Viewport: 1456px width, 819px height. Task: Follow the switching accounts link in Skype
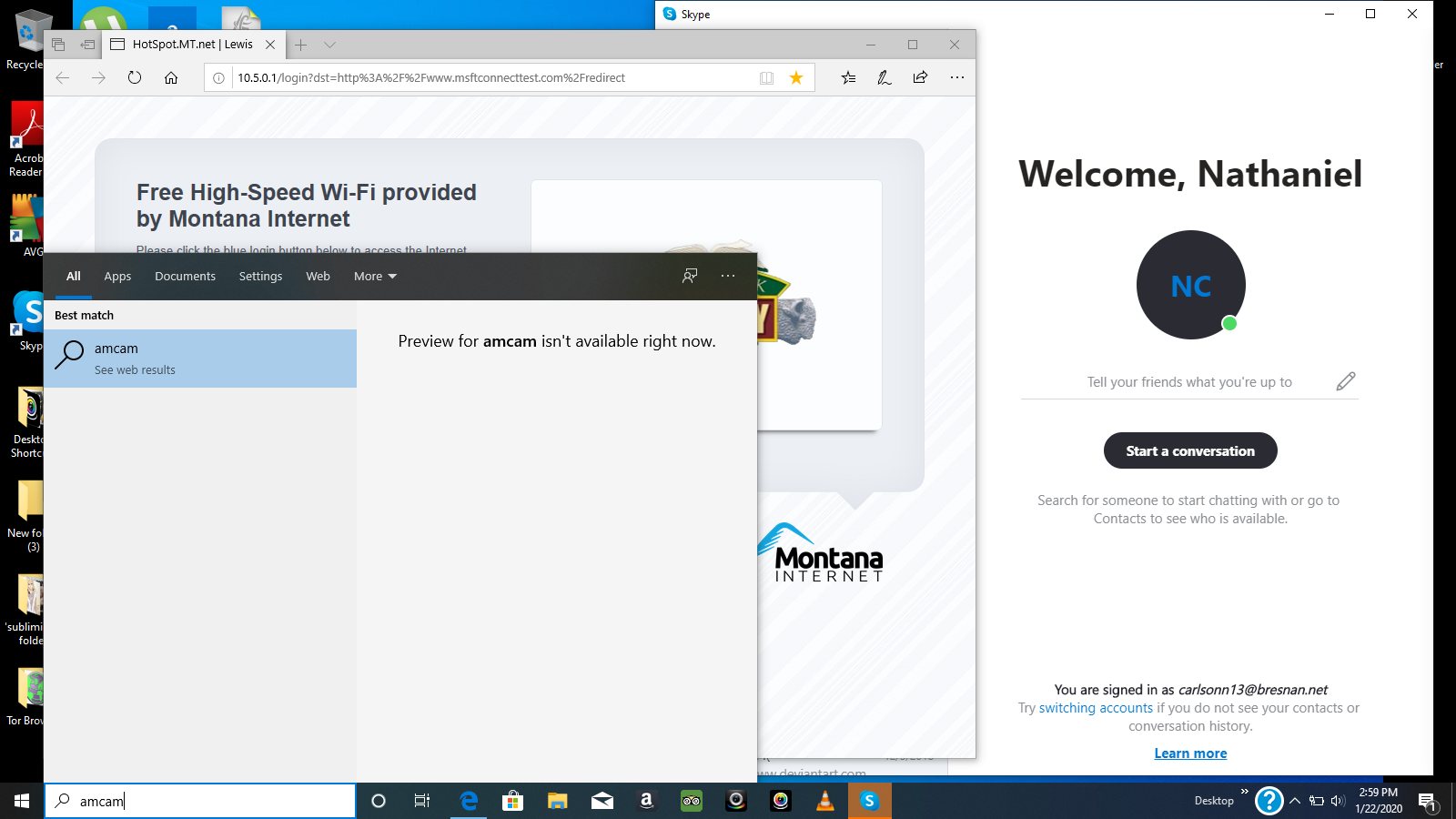(1096, 708)
